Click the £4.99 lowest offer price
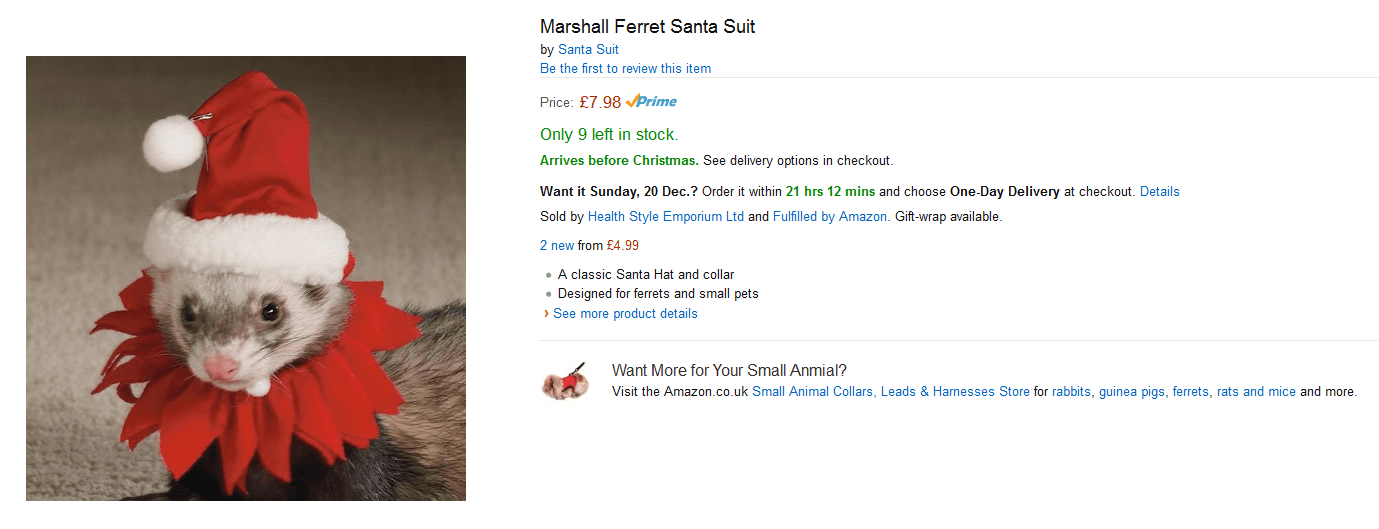Screen dimensions: 1379x529 coord(623,245)
